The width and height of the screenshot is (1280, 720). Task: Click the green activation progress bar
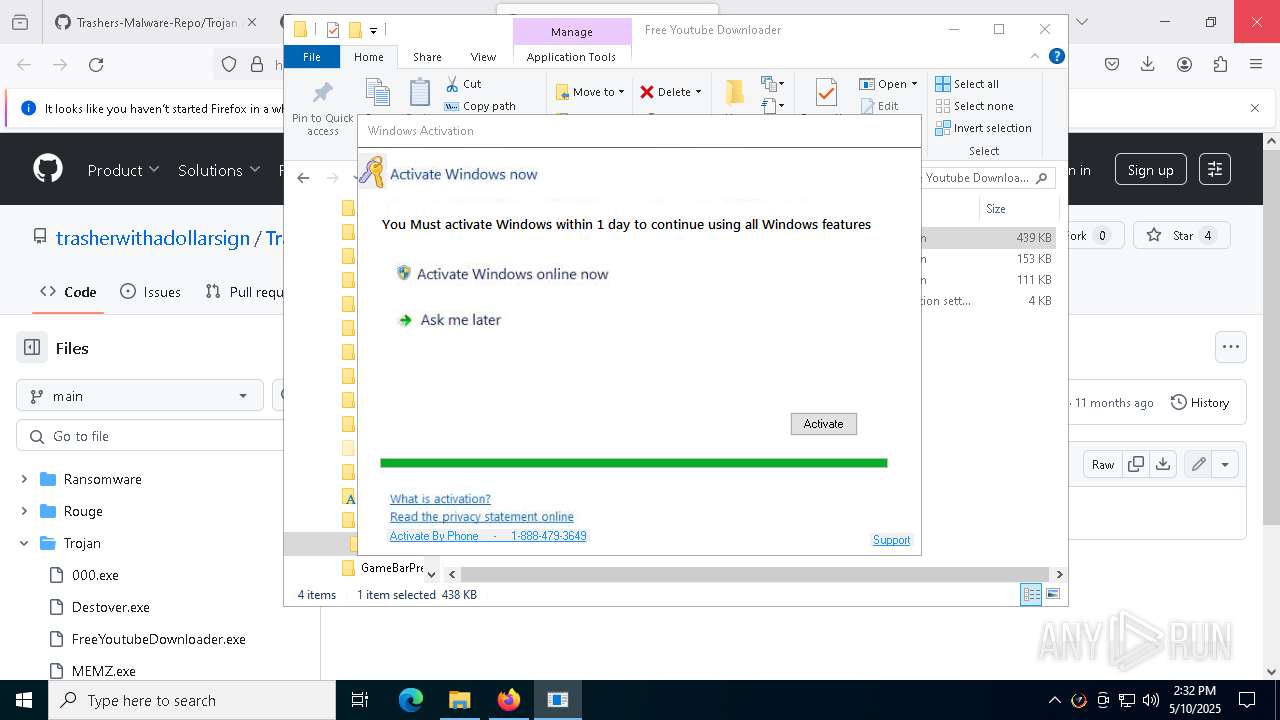click(x=633, y=463)
